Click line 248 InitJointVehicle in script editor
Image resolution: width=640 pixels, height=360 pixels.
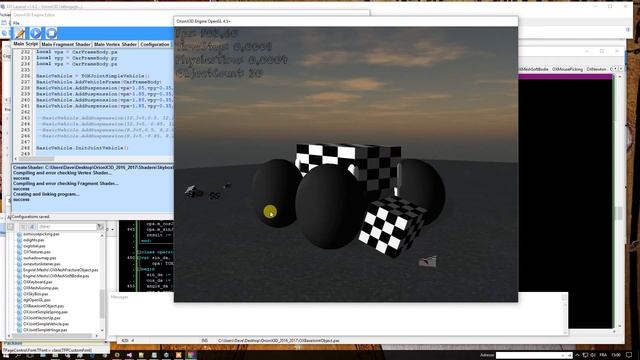point(82,148)
